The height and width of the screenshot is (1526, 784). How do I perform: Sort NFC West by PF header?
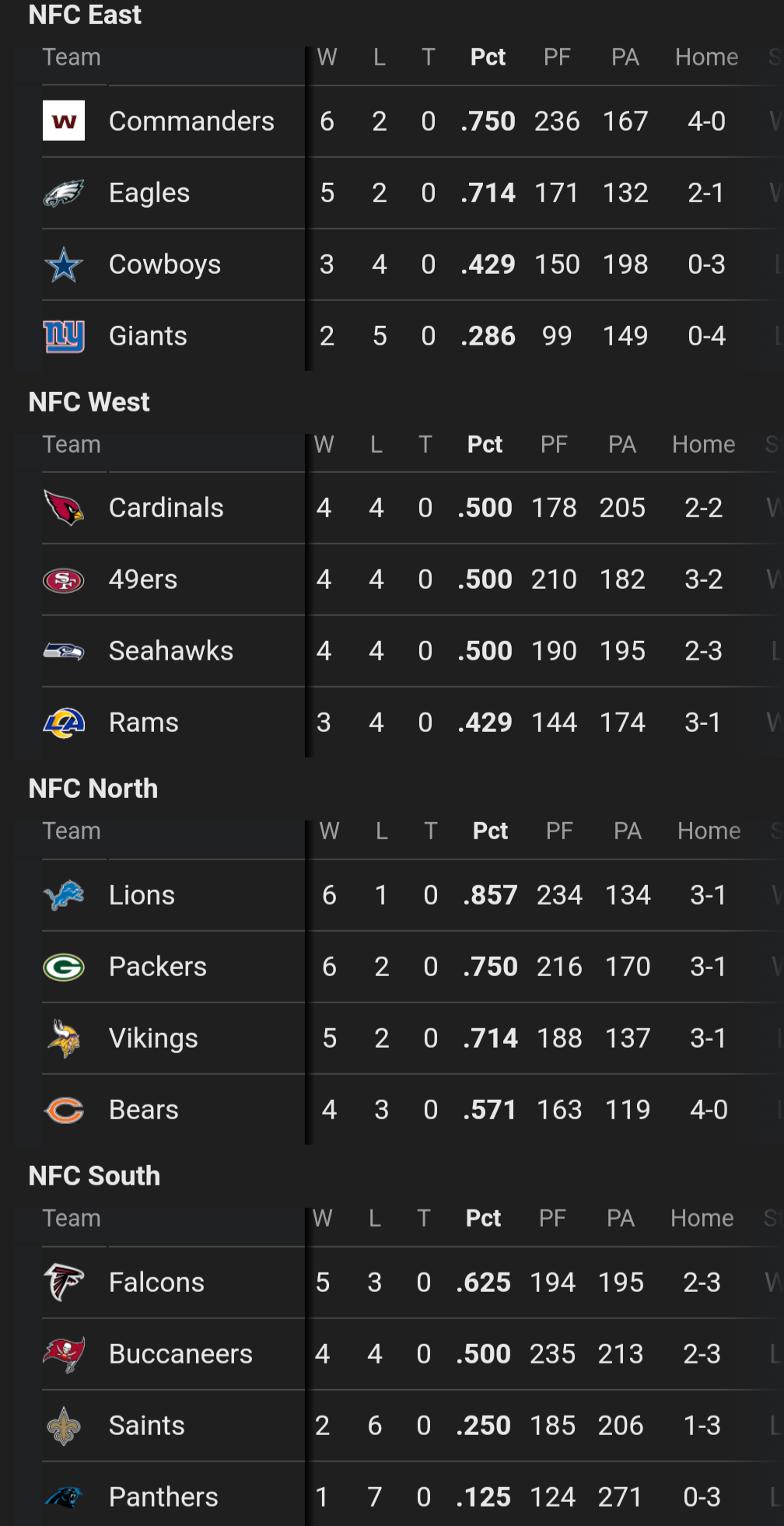point(554,445)
